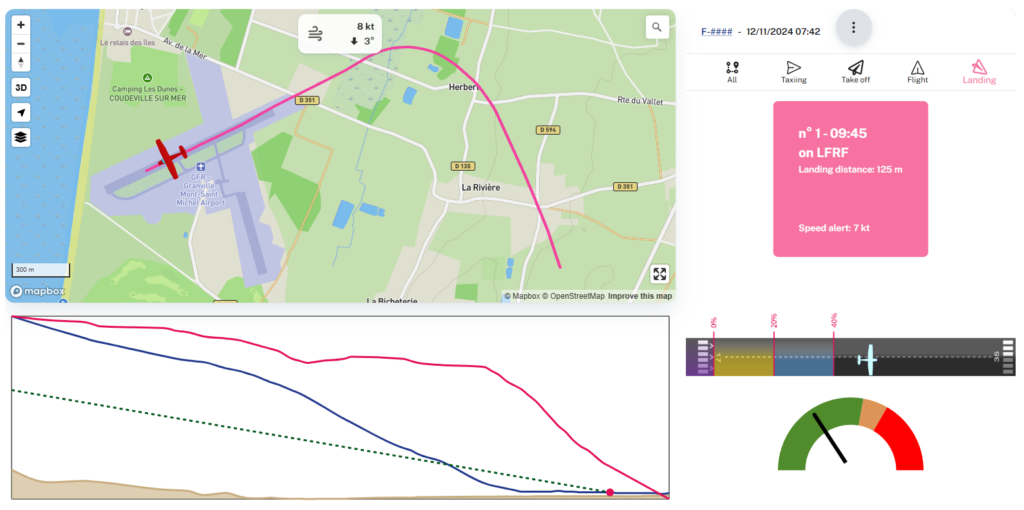The height and width of the screenshot is (510, 1024).
Task: Show the Take off phase
Action: [855, 72]
